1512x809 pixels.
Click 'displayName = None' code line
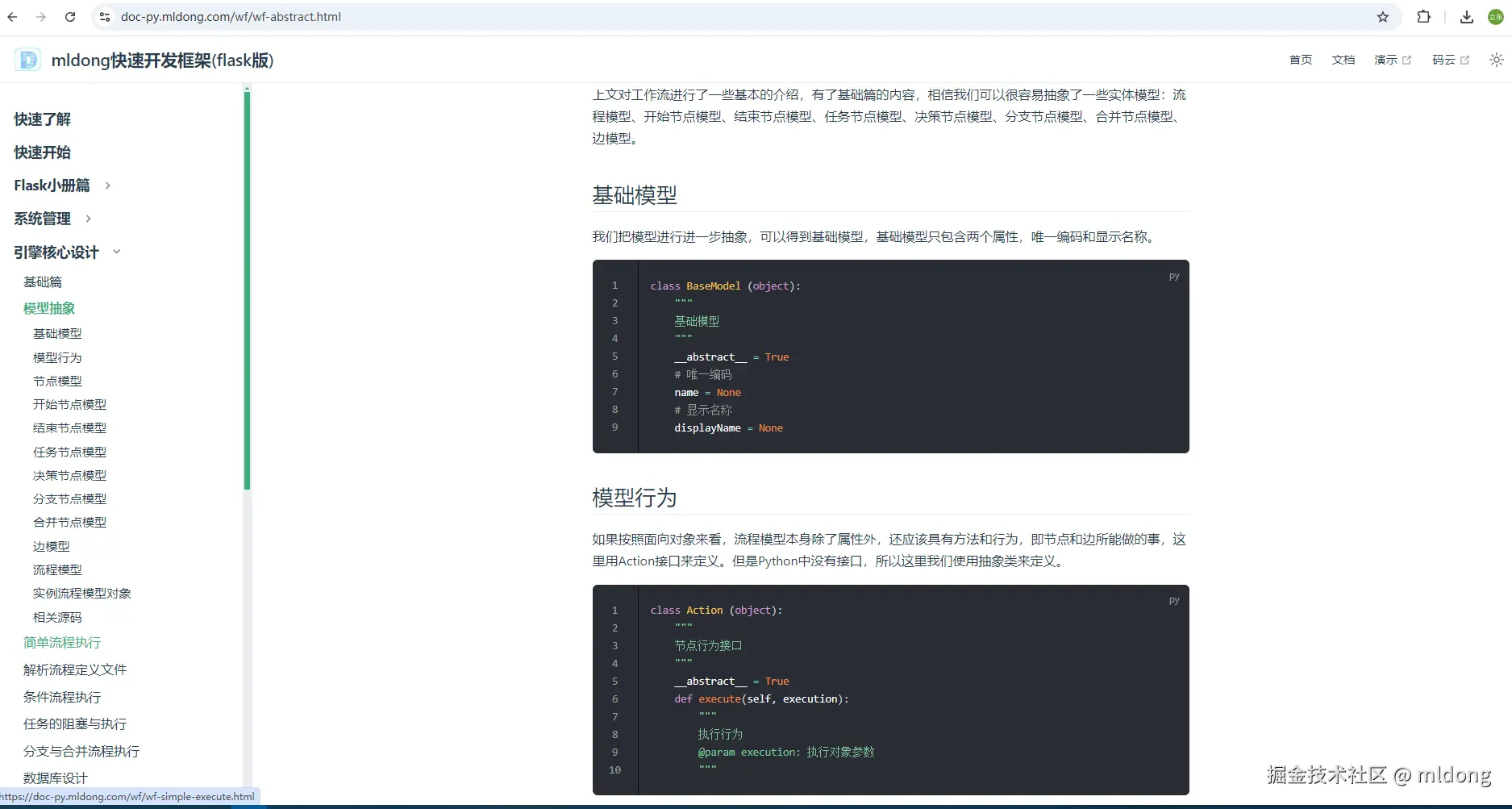(x=728, y=427)
